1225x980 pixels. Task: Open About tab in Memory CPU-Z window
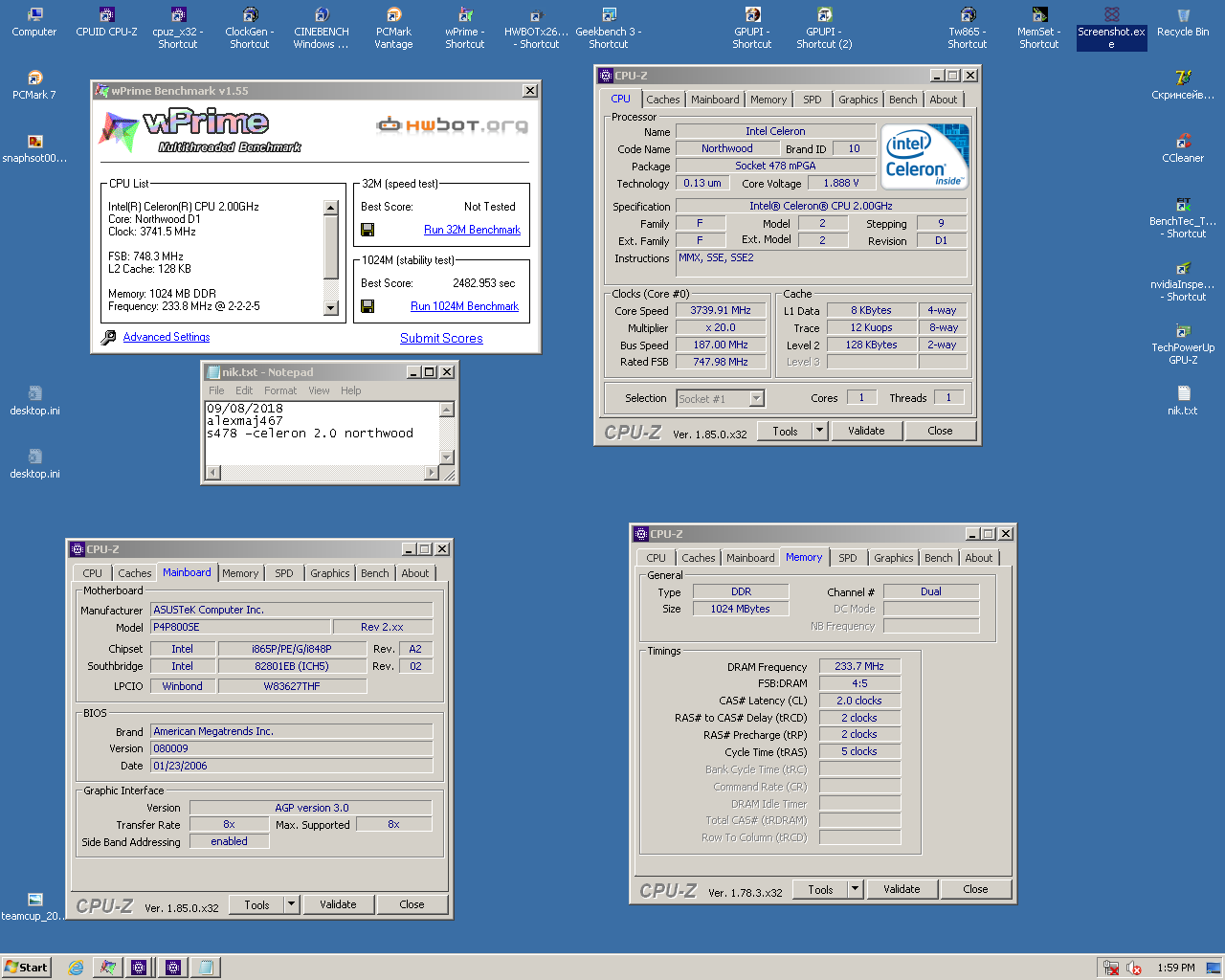(x=978, y=558)
